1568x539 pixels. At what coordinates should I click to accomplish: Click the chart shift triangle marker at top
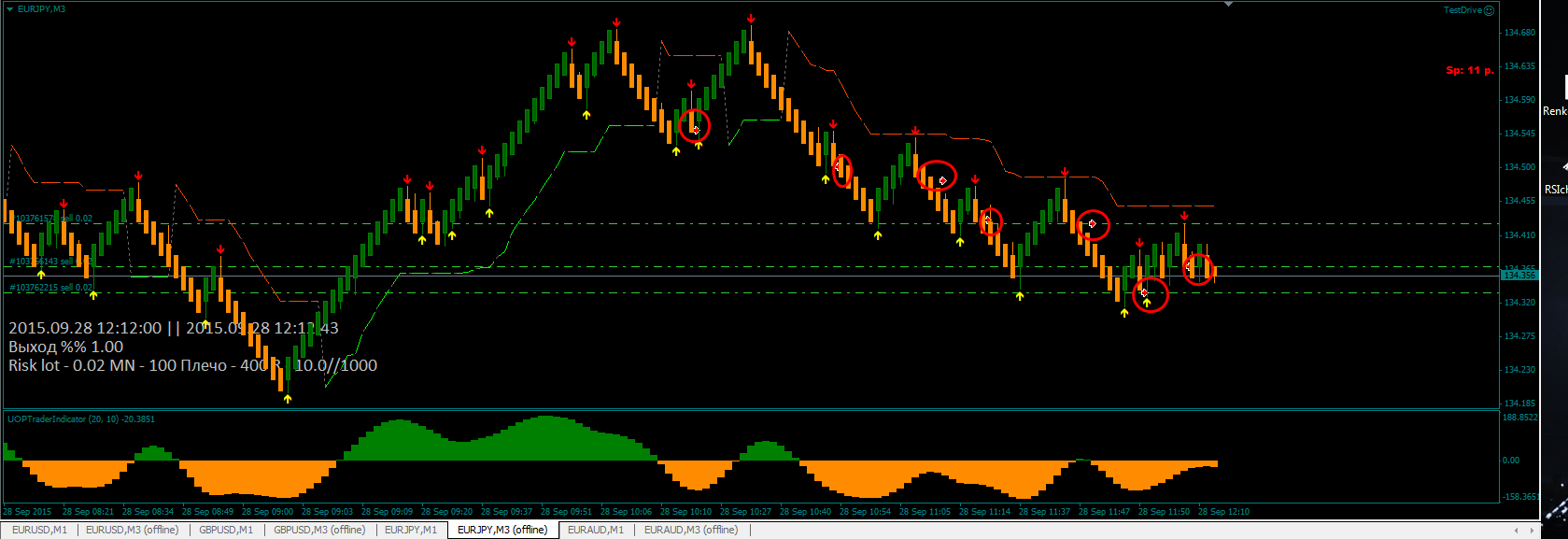click(1229, 5)
